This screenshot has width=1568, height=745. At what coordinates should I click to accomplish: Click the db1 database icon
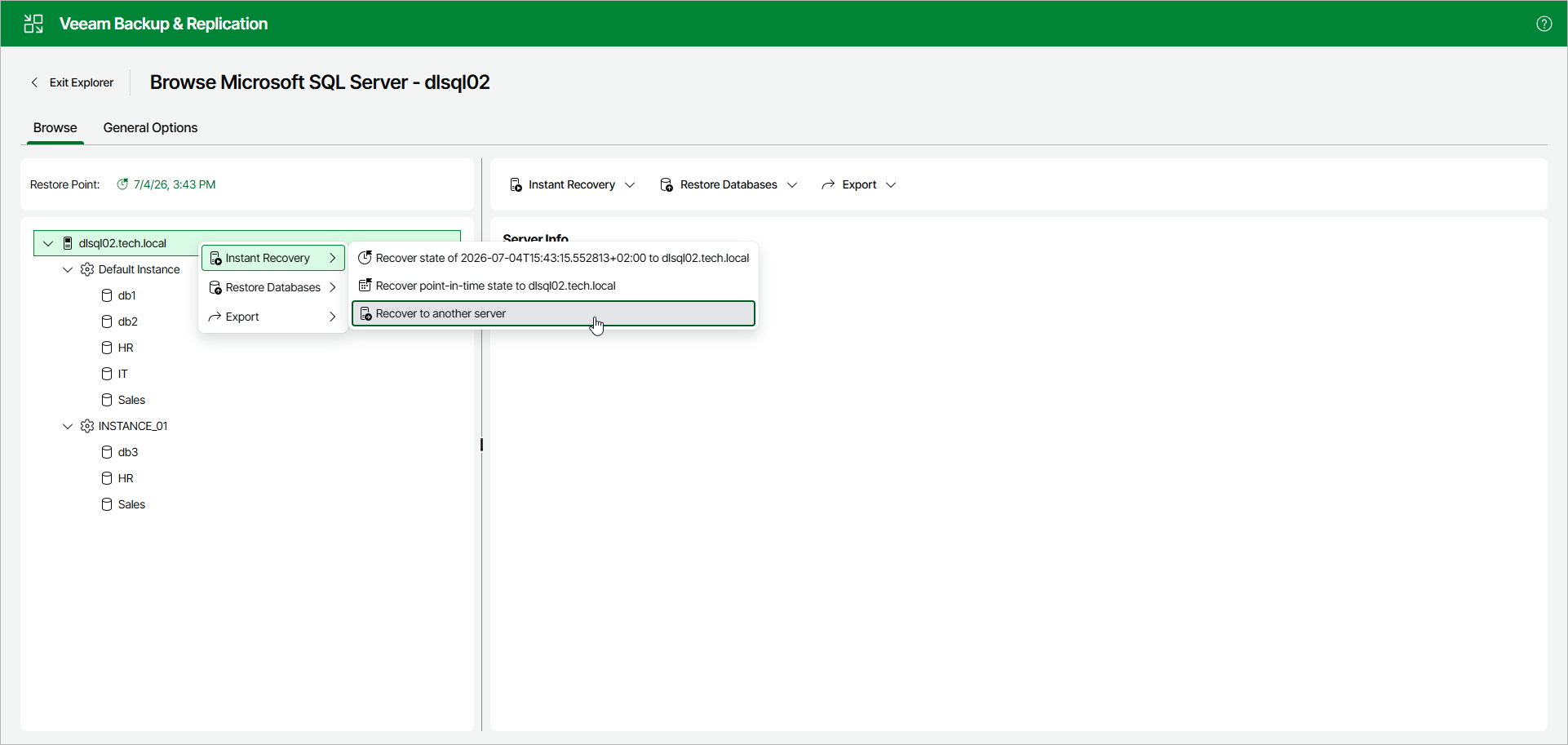[107, 295]
